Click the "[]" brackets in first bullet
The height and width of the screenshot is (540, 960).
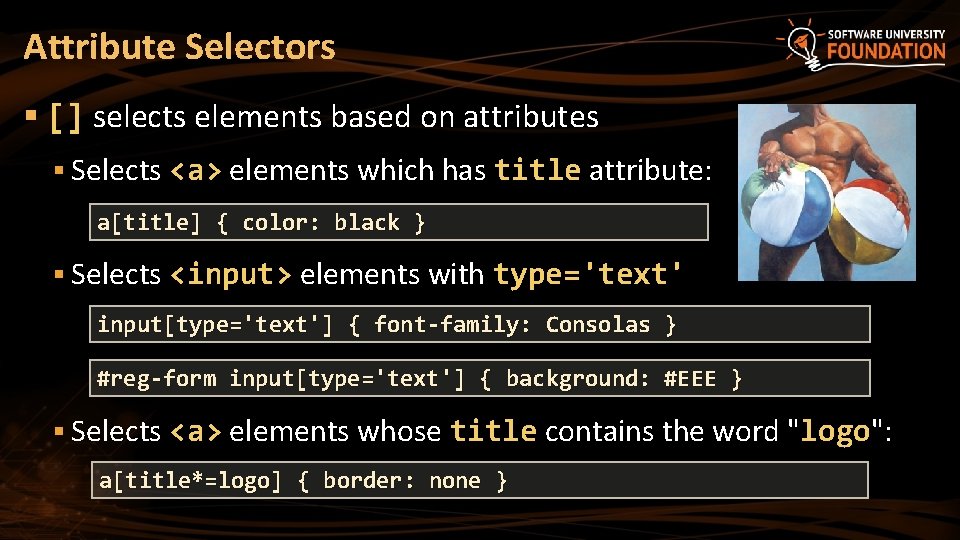tap(66, 118)
